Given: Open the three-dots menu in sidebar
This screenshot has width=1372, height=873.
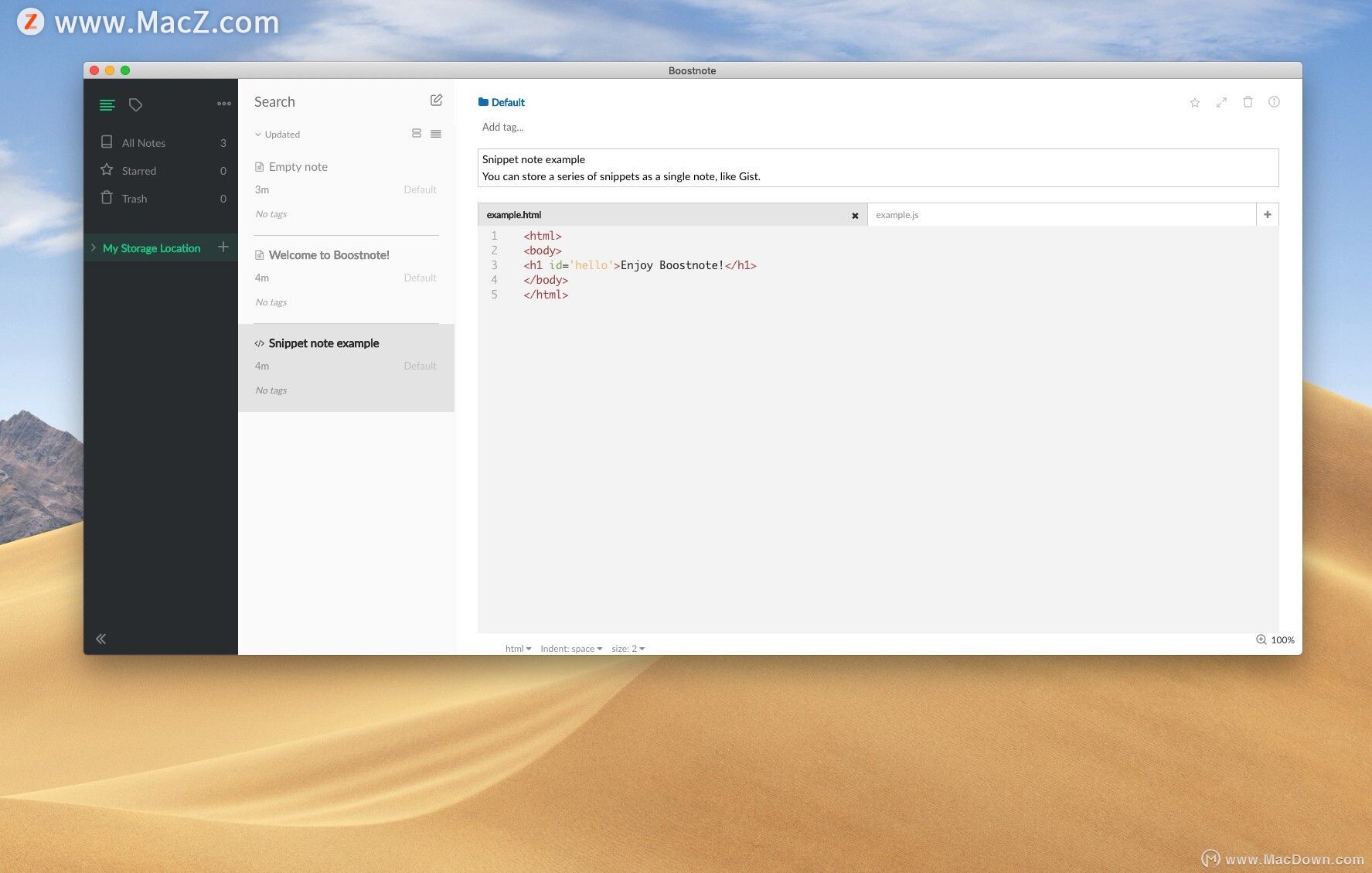Looking at the screenshot, I should point(224,104).
